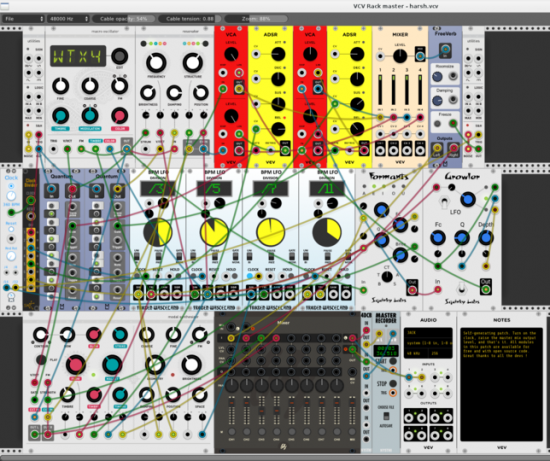Click the yellow phase dial on the third BPM LFO
The image size is (550, 461).
[x=270, y=232]
